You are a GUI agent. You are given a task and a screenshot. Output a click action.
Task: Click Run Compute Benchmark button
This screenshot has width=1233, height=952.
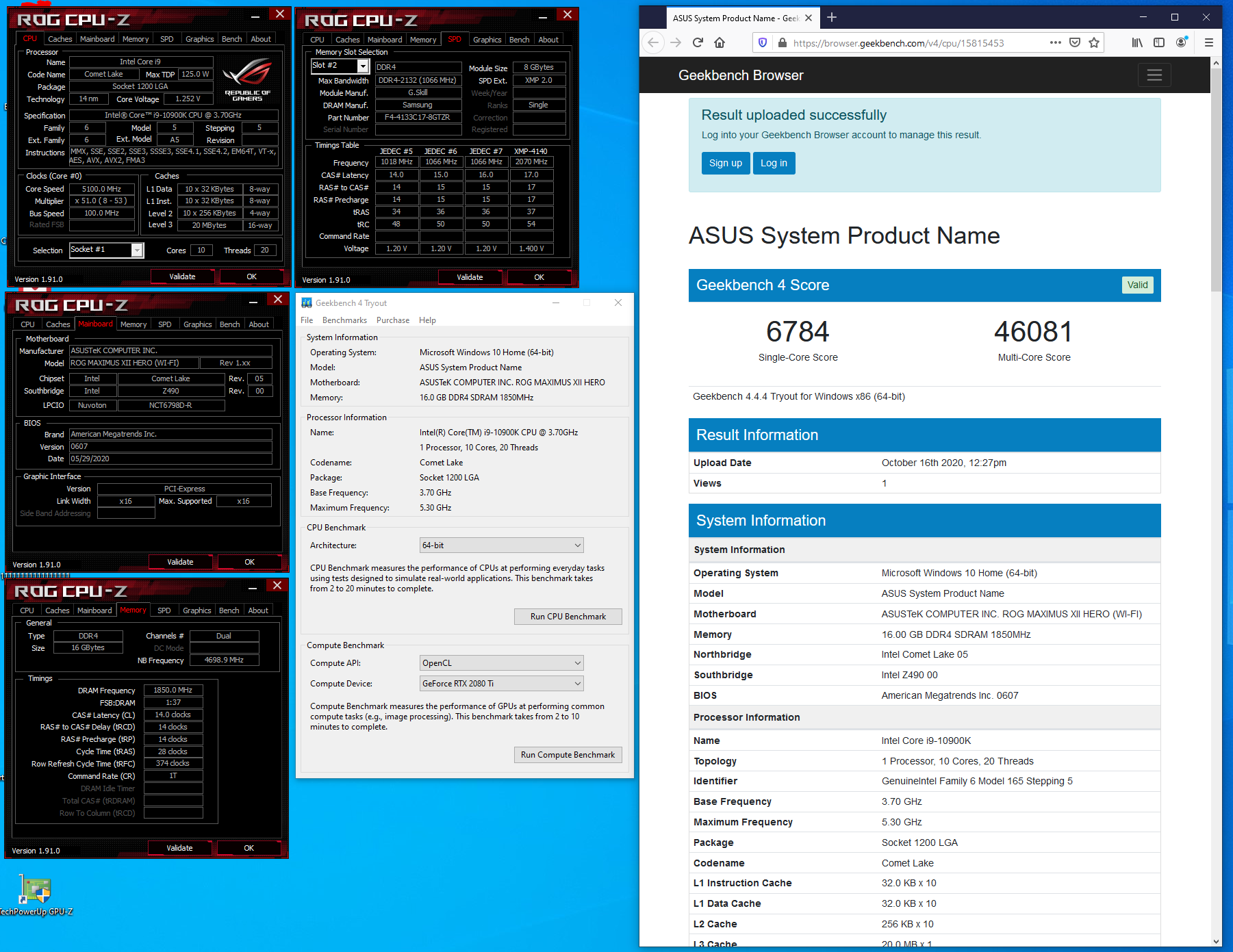pos(568,755)
